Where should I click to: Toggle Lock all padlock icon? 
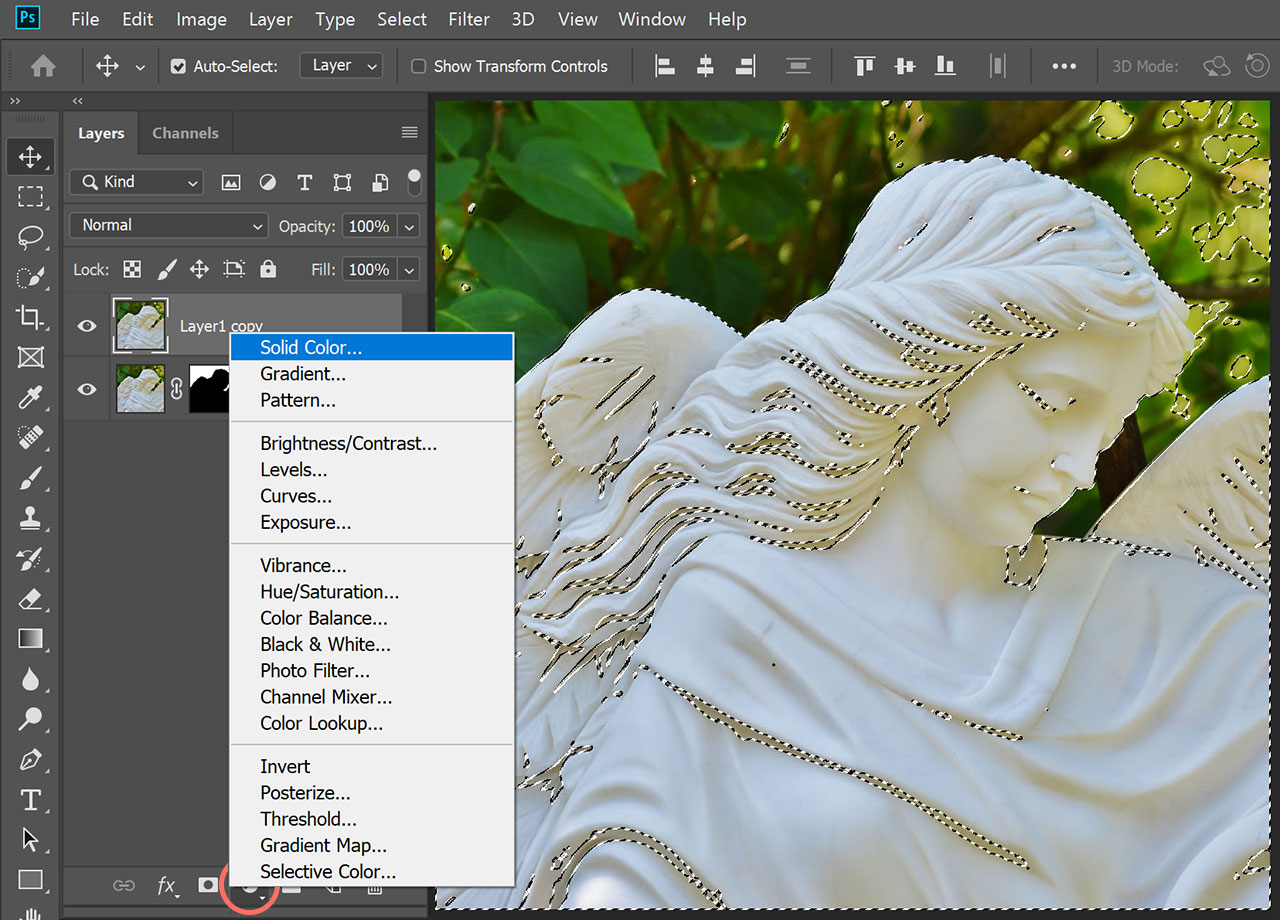[x=267, y=269]
